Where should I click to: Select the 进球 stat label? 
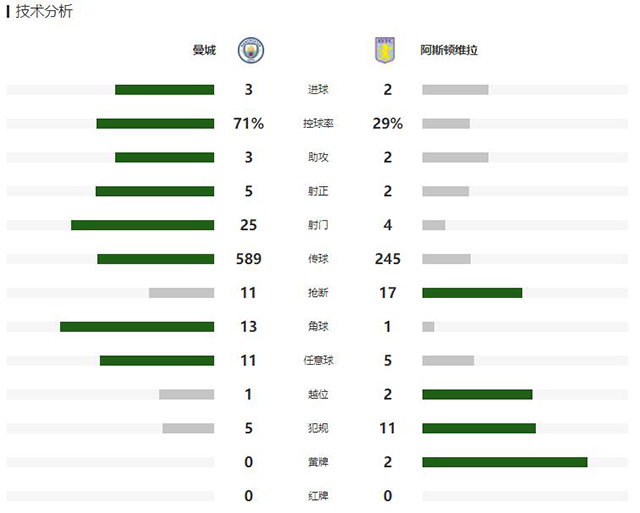[318, 90]
